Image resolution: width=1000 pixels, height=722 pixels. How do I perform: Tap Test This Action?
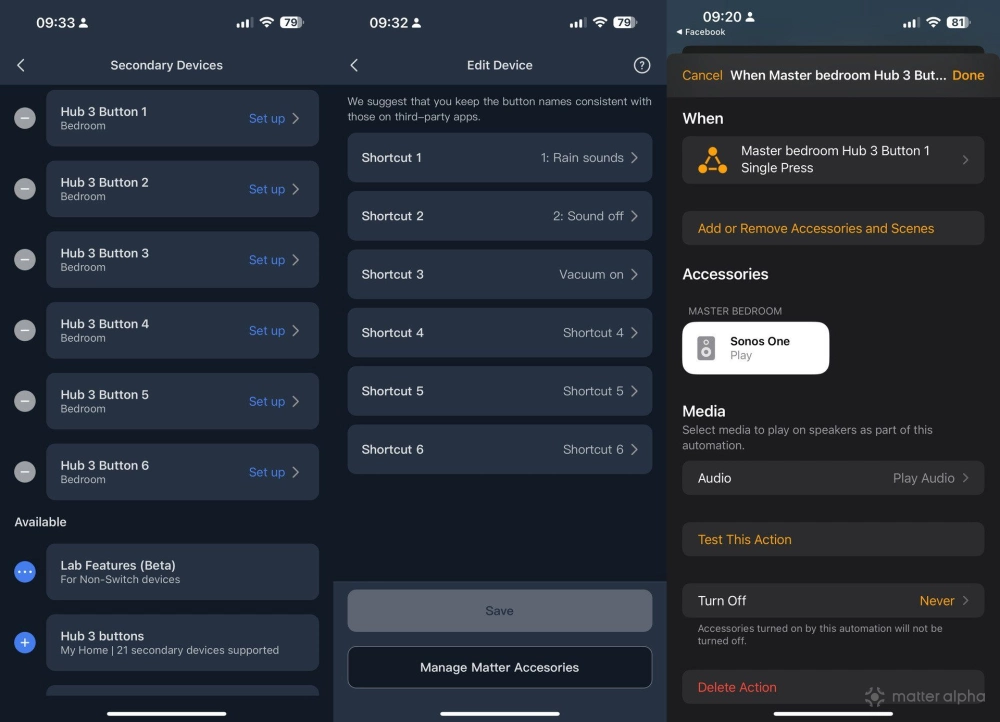(x=833, y=539)
